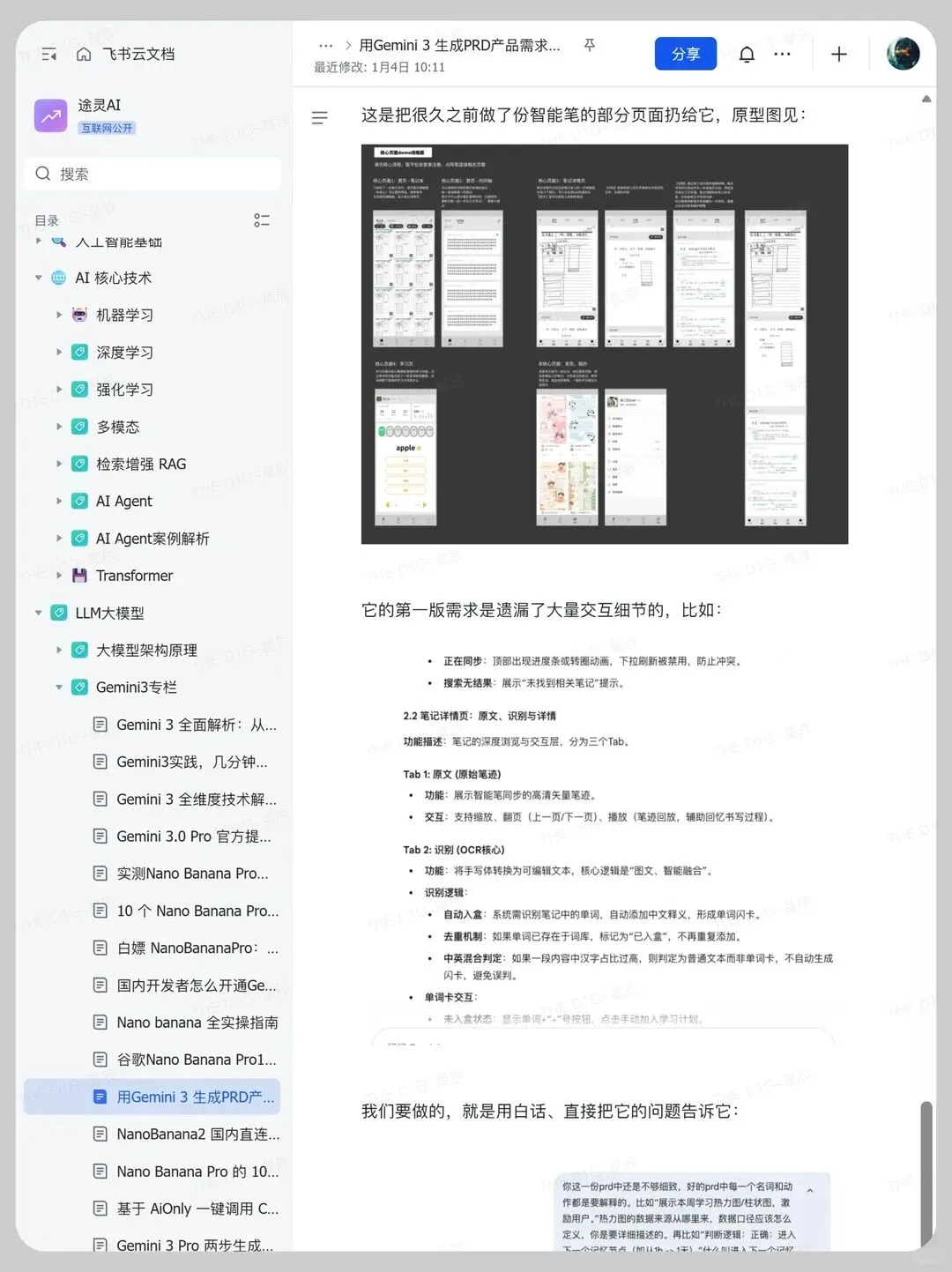Collapse the quoted prompt block chevron
The height and width of the screenshot is (1272, 952).
(x=810, y=1190)
